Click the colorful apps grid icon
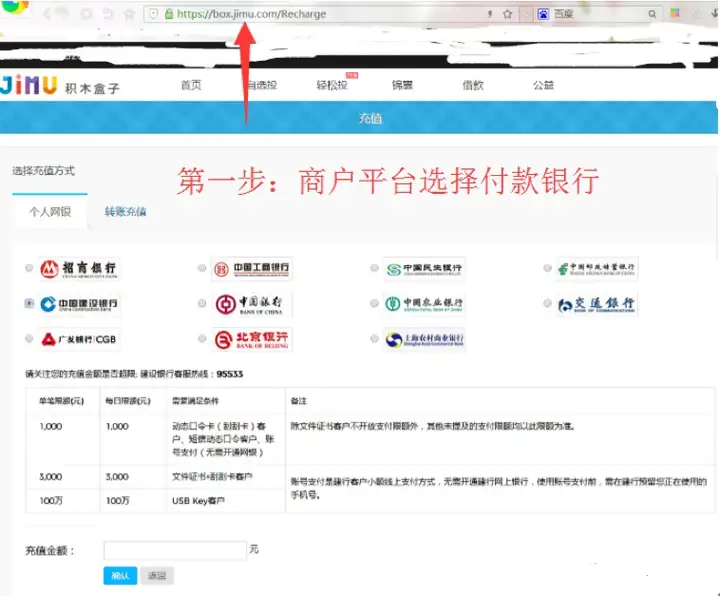This screenshot has width=720, height=596. point(675,13)
